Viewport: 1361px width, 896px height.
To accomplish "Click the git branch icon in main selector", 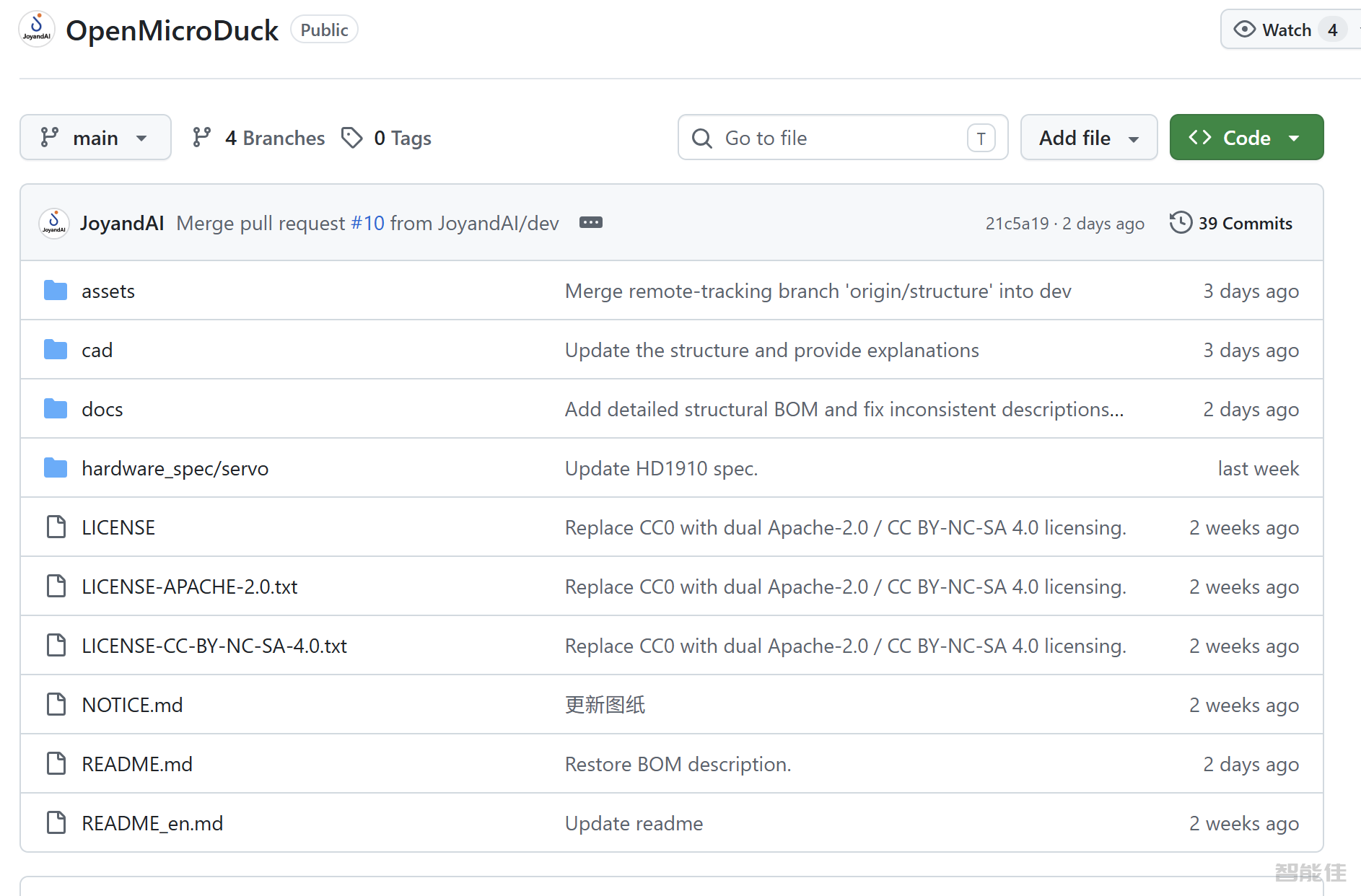I will (49, 137).
